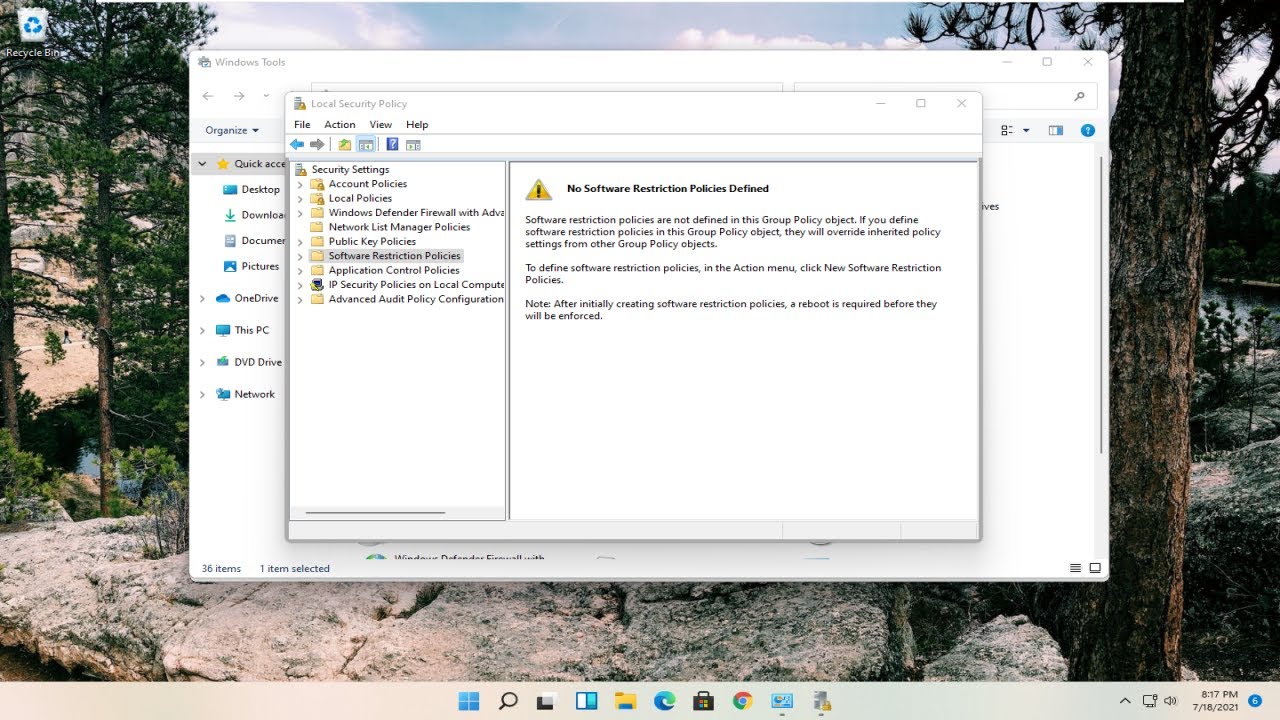The width and height of the screenshot is (1280, 720).
Task: Open the Help menu
Action: [x=417, y=125]
